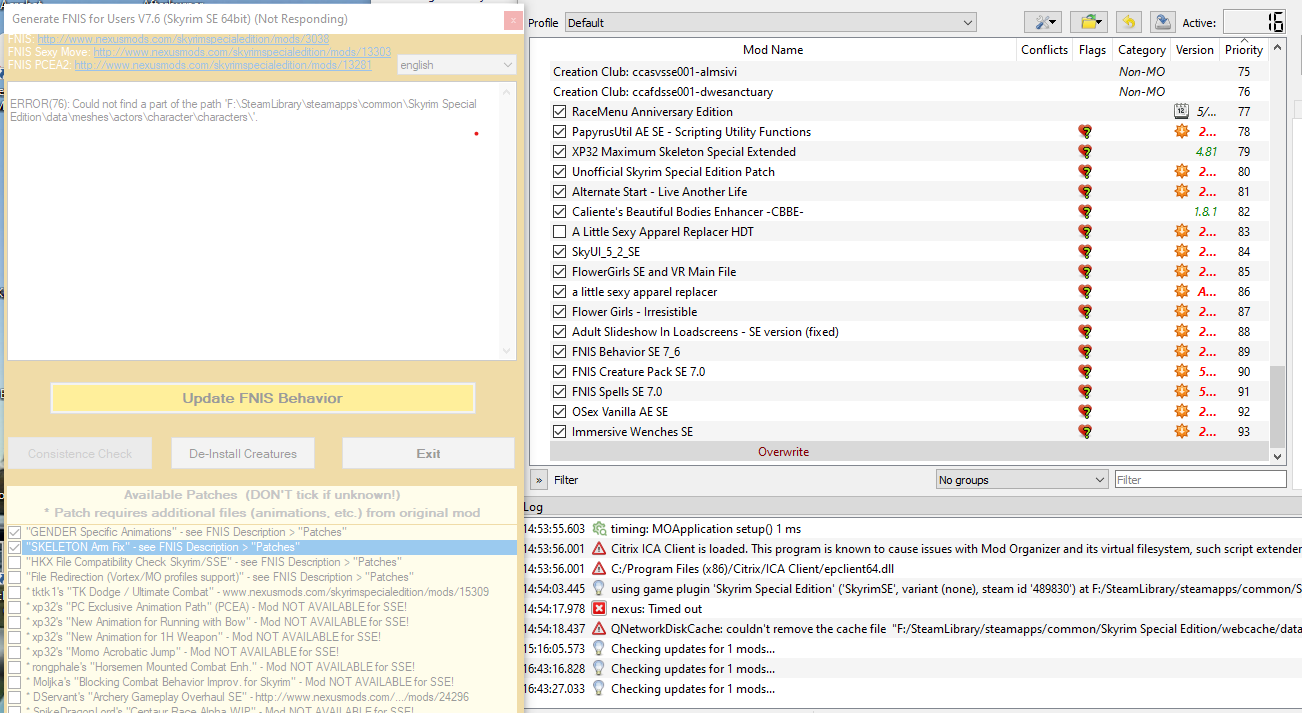Open the tools wrench dropdown in Mod Organizer
Image resolution: width=1302 pixels, height=713 pixels.
point(1043,22)
